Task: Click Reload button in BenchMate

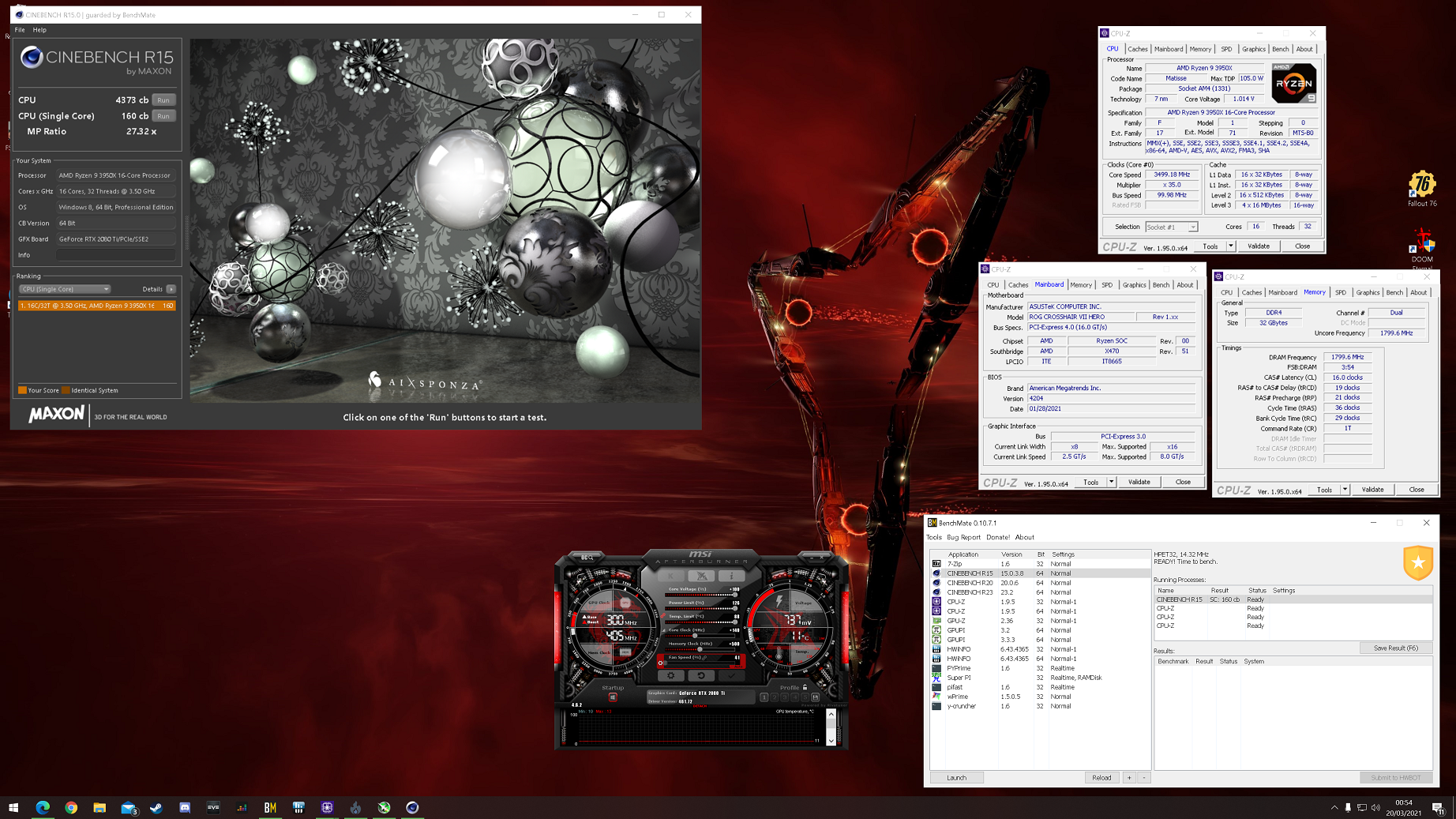Action: tap(1101, 778)
